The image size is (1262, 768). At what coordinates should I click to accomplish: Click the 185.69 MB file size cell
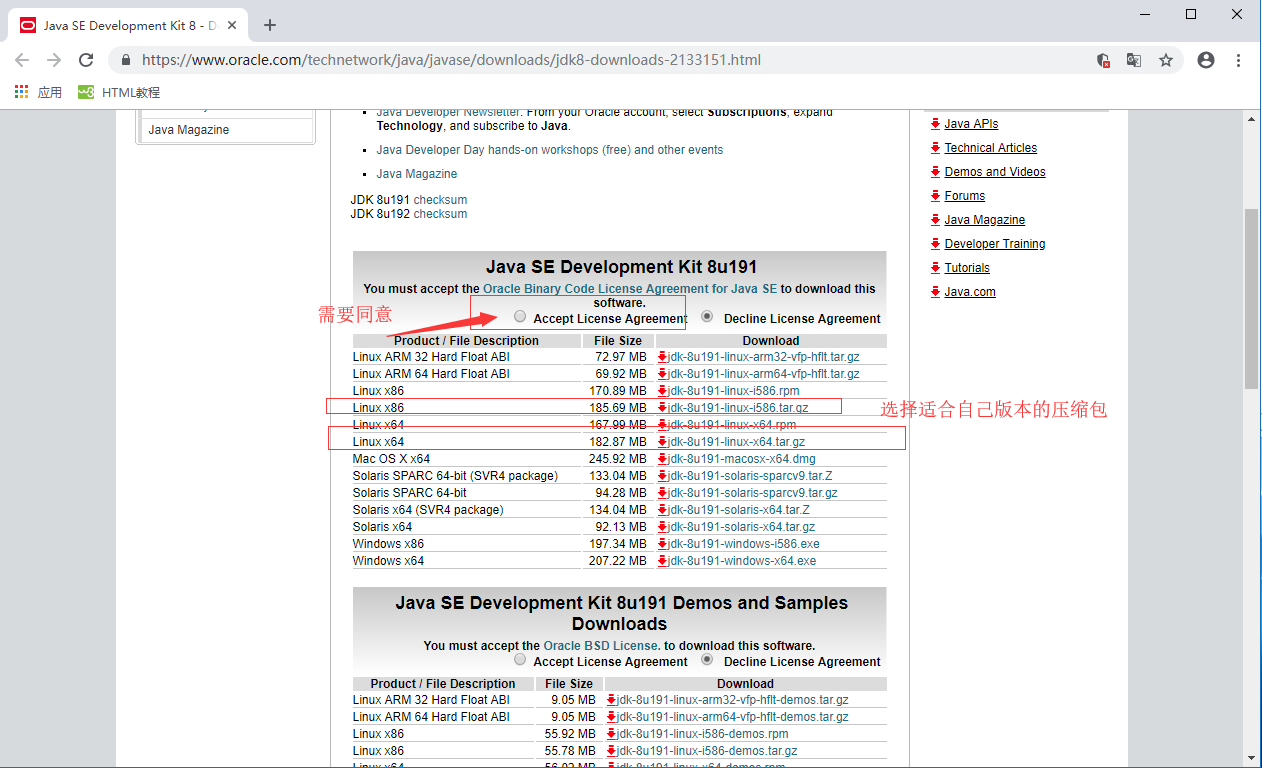tap(618, 408)
